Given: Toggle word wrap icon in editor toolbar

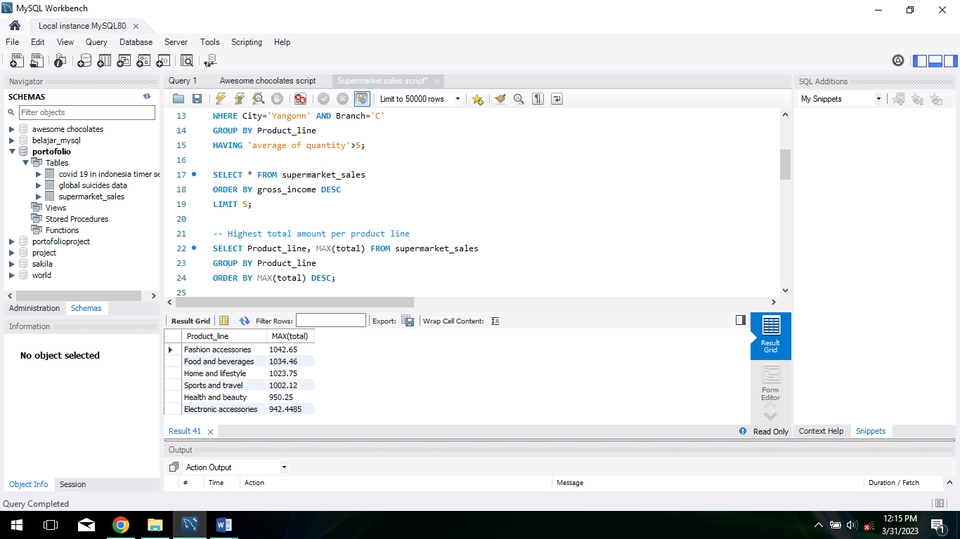Looking at the screenshot, I should click(557, 99).
